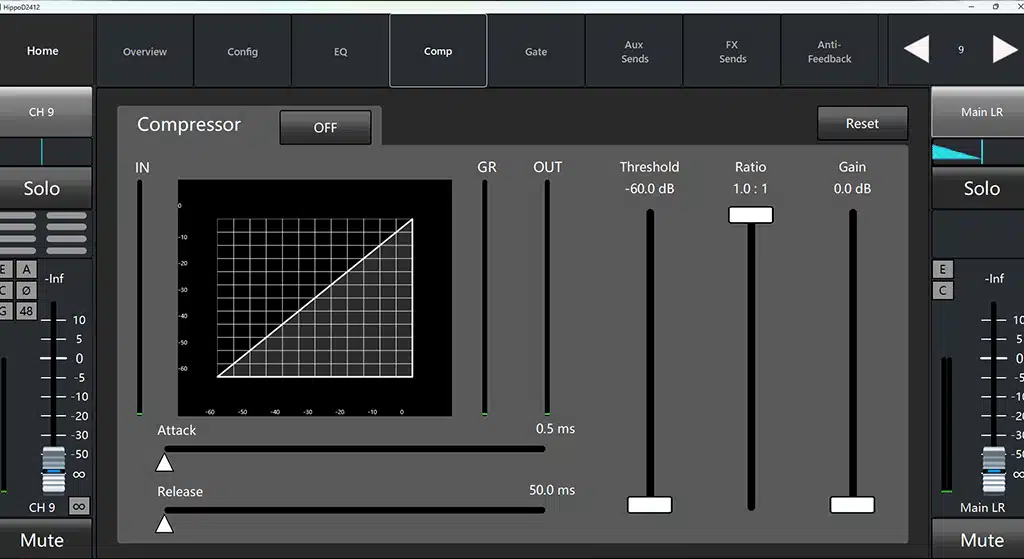
Task: Restore the window with maximize button
Action: (995, 7)
